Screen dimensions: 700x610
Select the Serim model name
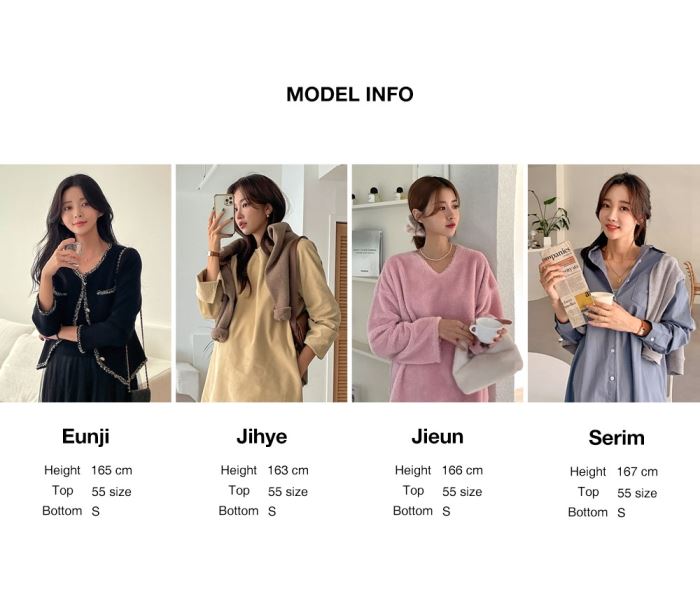click(617, 438)
